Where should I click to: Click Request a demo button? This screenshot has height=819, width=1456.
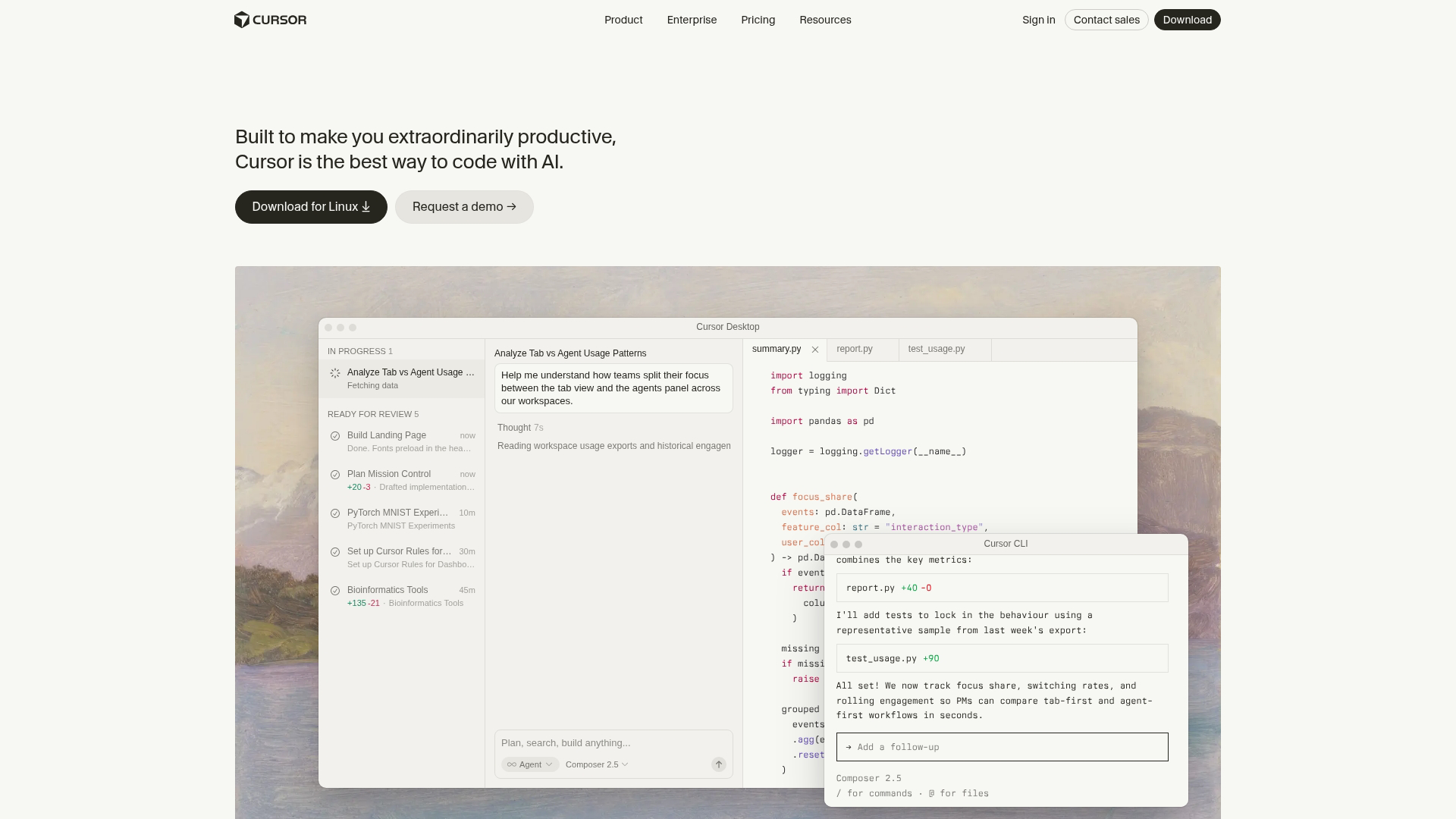pyautogui.click(x=464, y=207)
